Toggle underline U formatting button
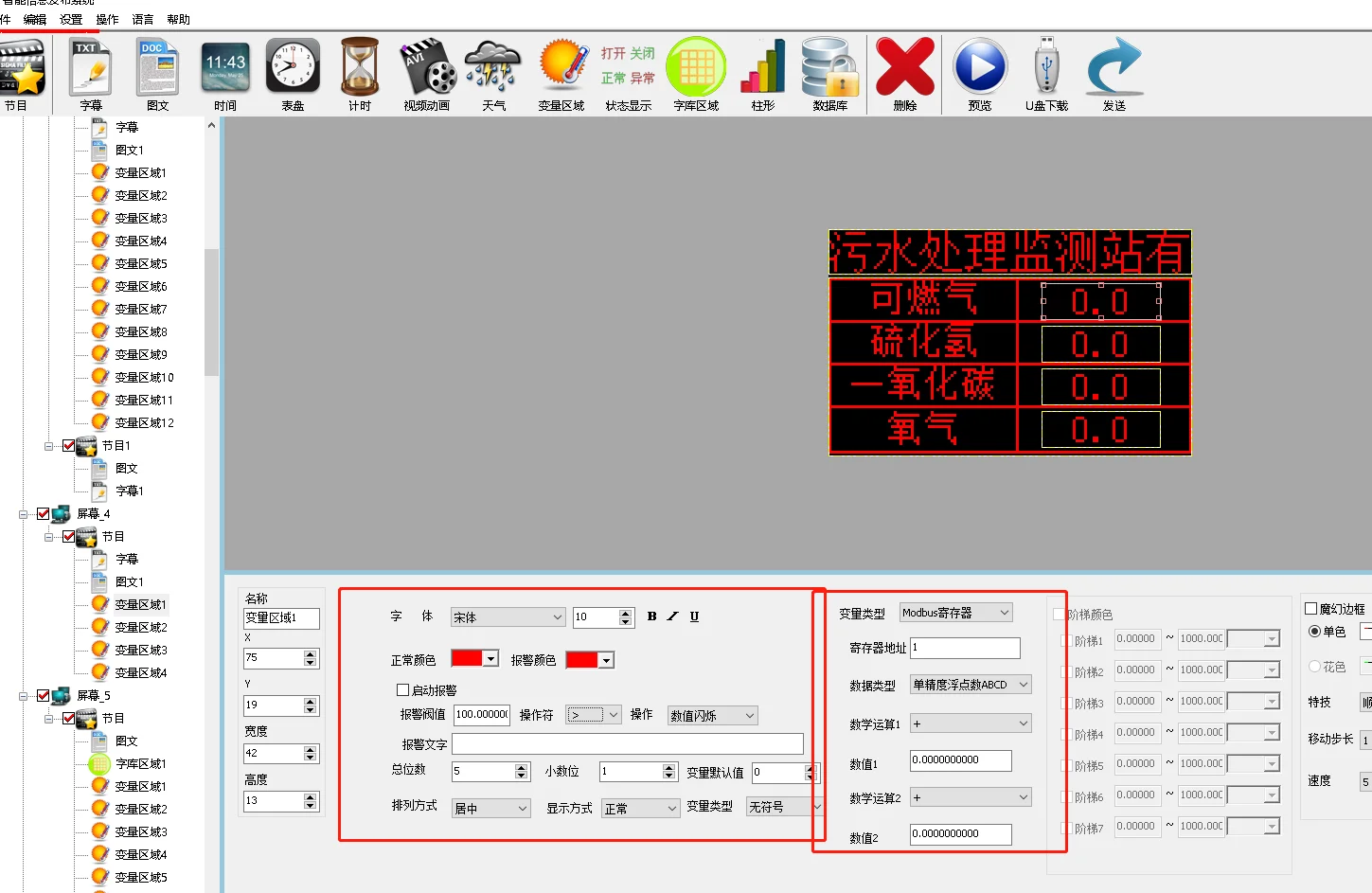Screen dimensions: 1372x893 click(694, 616)
